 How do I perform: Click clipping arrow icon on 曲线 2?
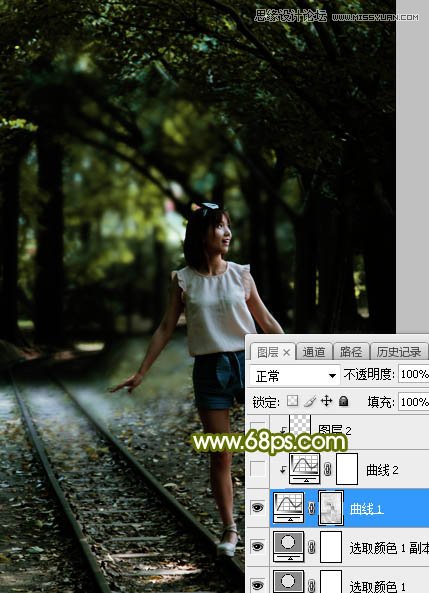[283, 470]
